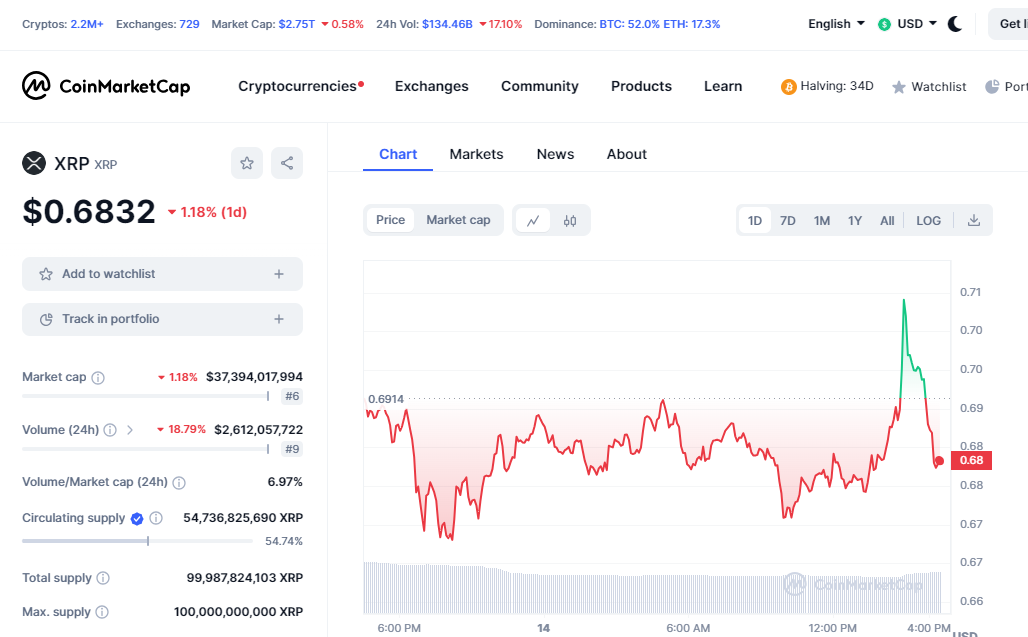Screen dimensions: 1028x637
Task: Set chart range to 7D
Action: [787, 221]
